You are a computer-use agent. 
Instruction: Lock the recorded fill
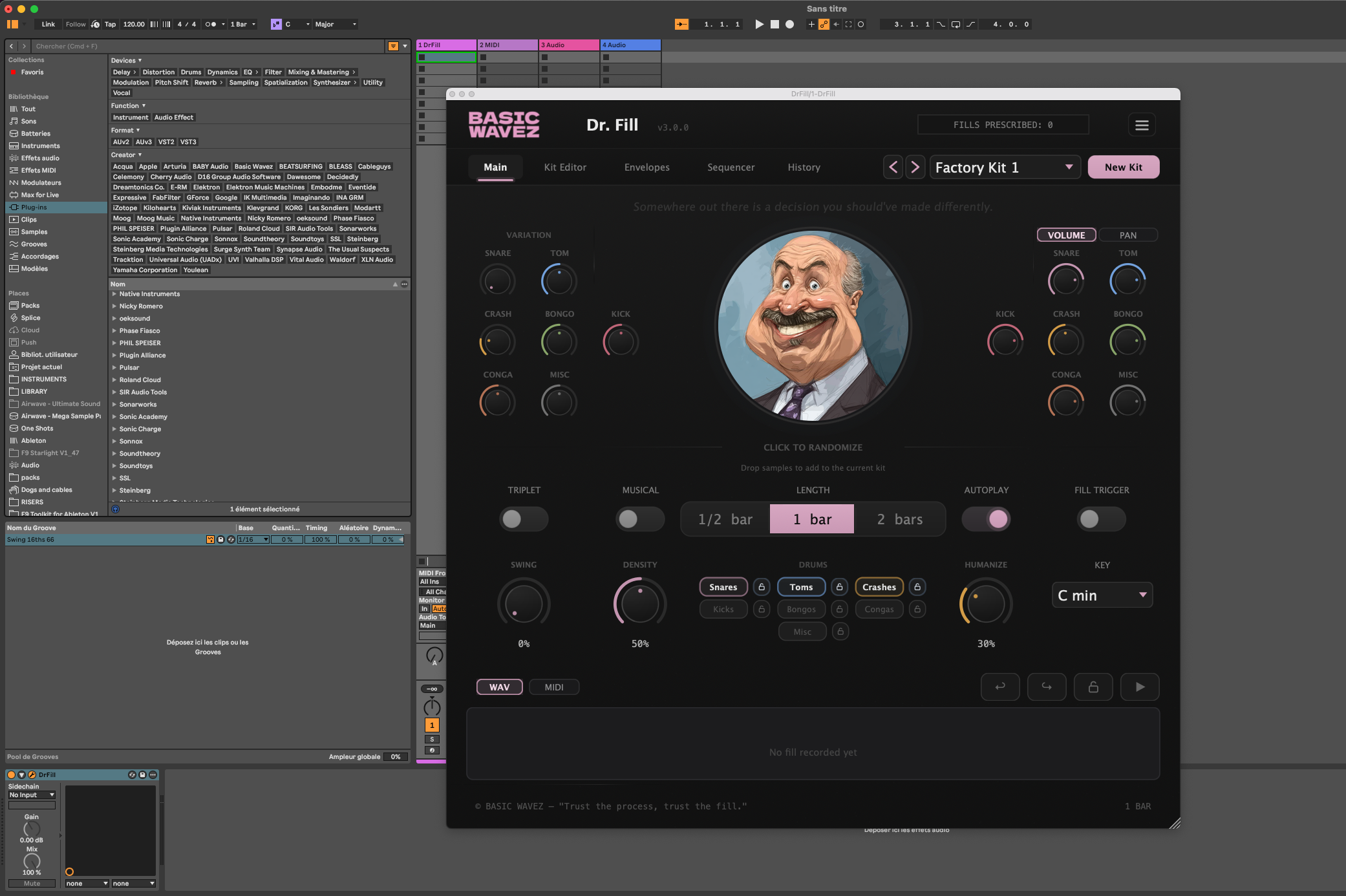point(1093,687)
